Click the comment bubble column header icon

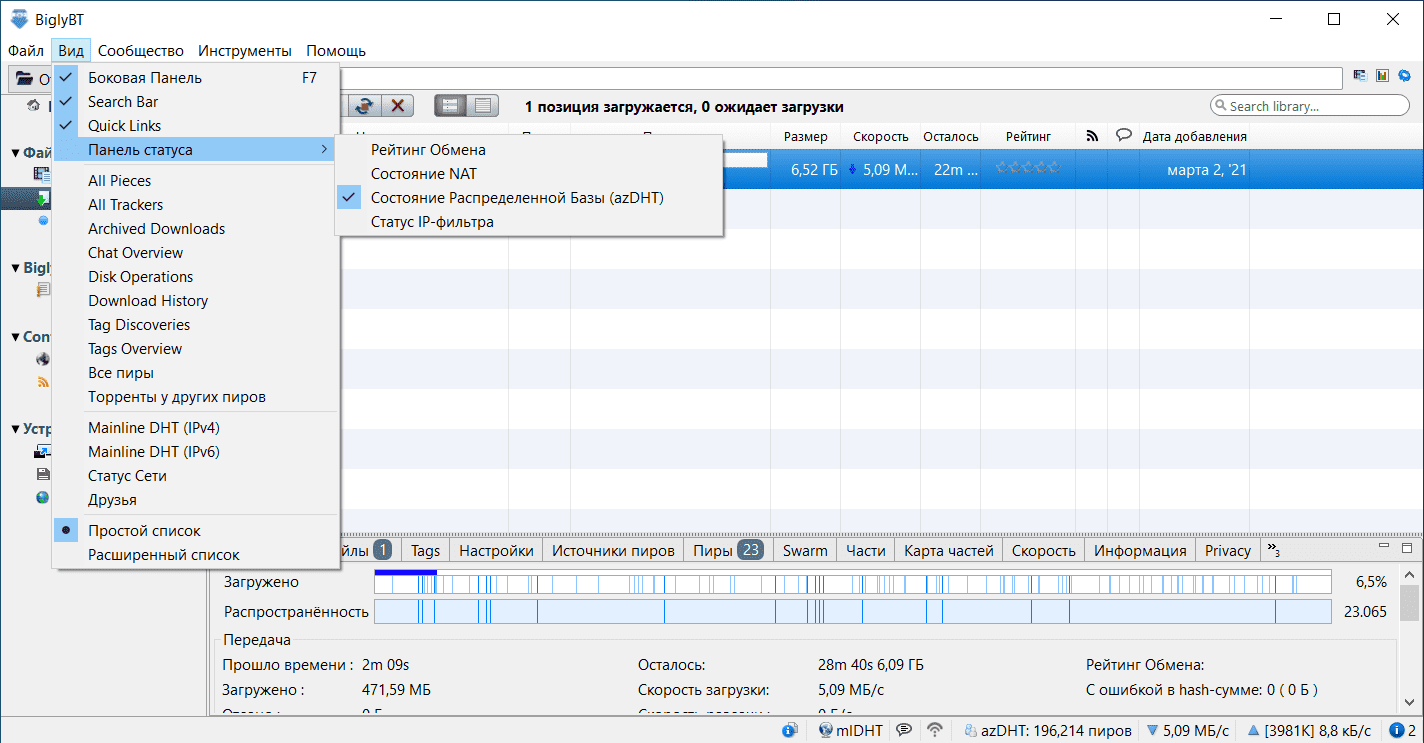pos(1124,136)
